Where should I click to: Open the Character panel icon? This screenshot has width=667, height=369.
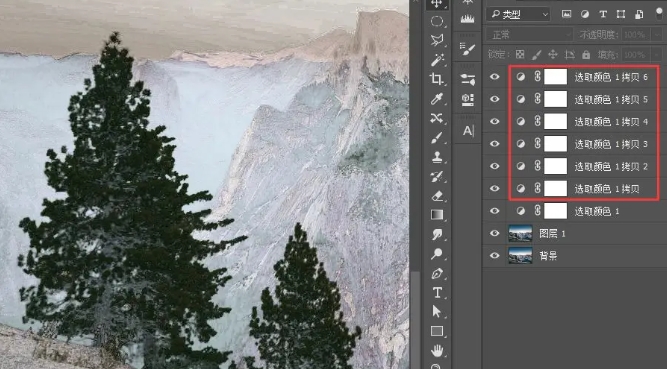(x=467, y=131)
